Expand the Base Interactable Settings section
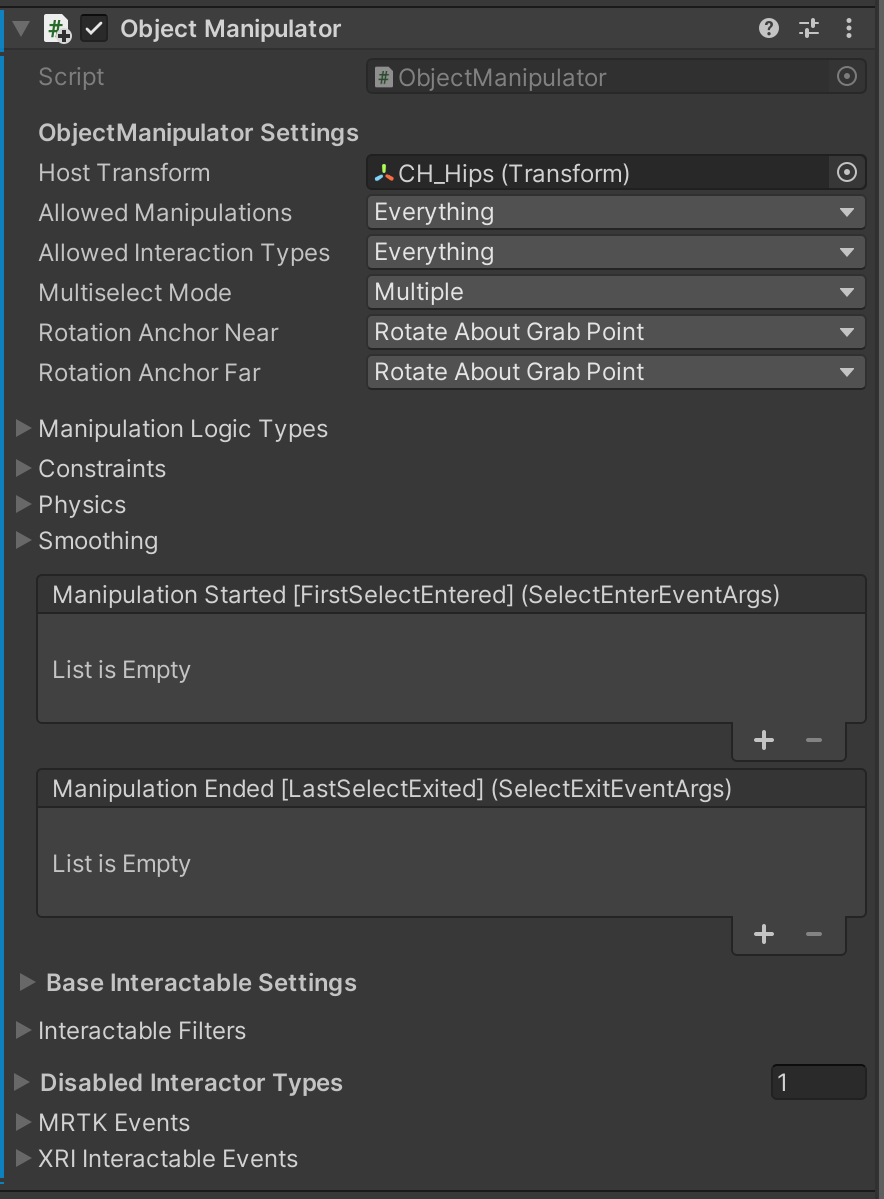 click(x=27, y=983)
